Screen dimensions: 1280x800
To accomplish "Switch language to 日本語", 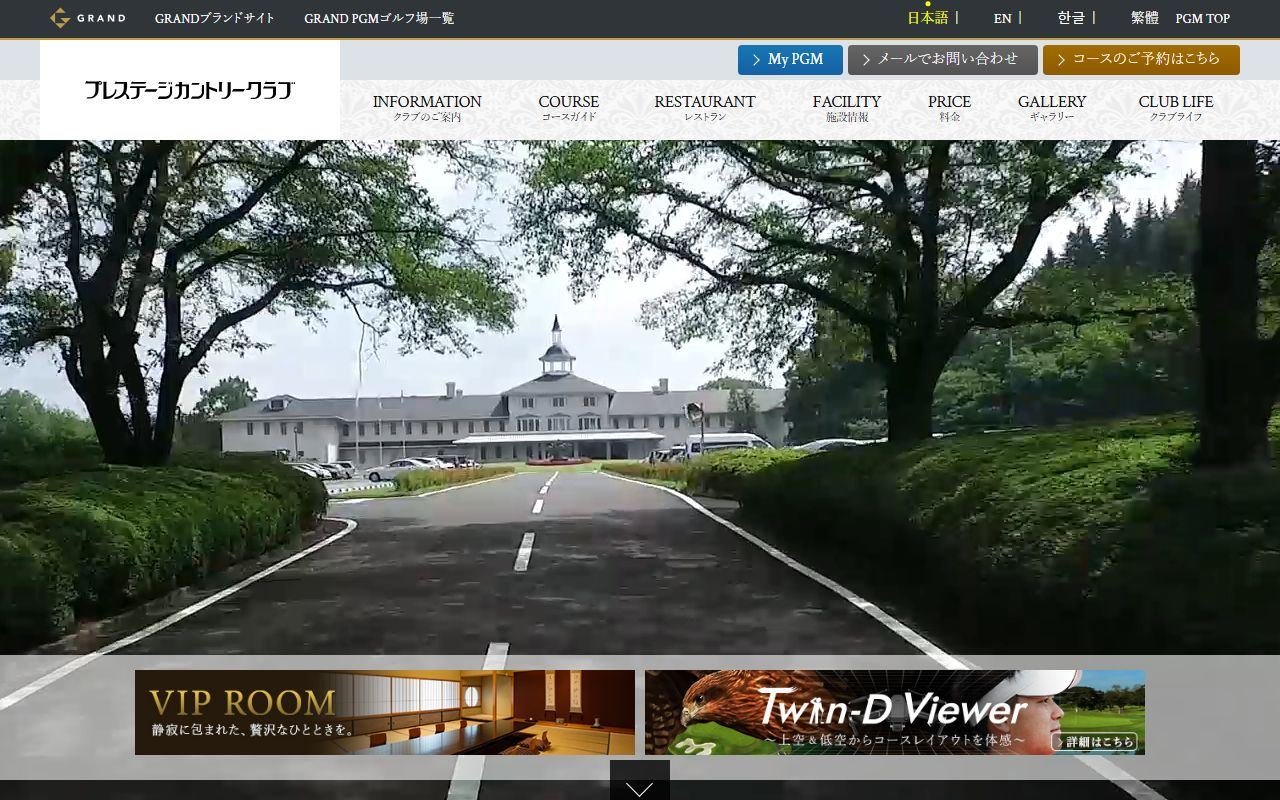I will tap(927, 18).
